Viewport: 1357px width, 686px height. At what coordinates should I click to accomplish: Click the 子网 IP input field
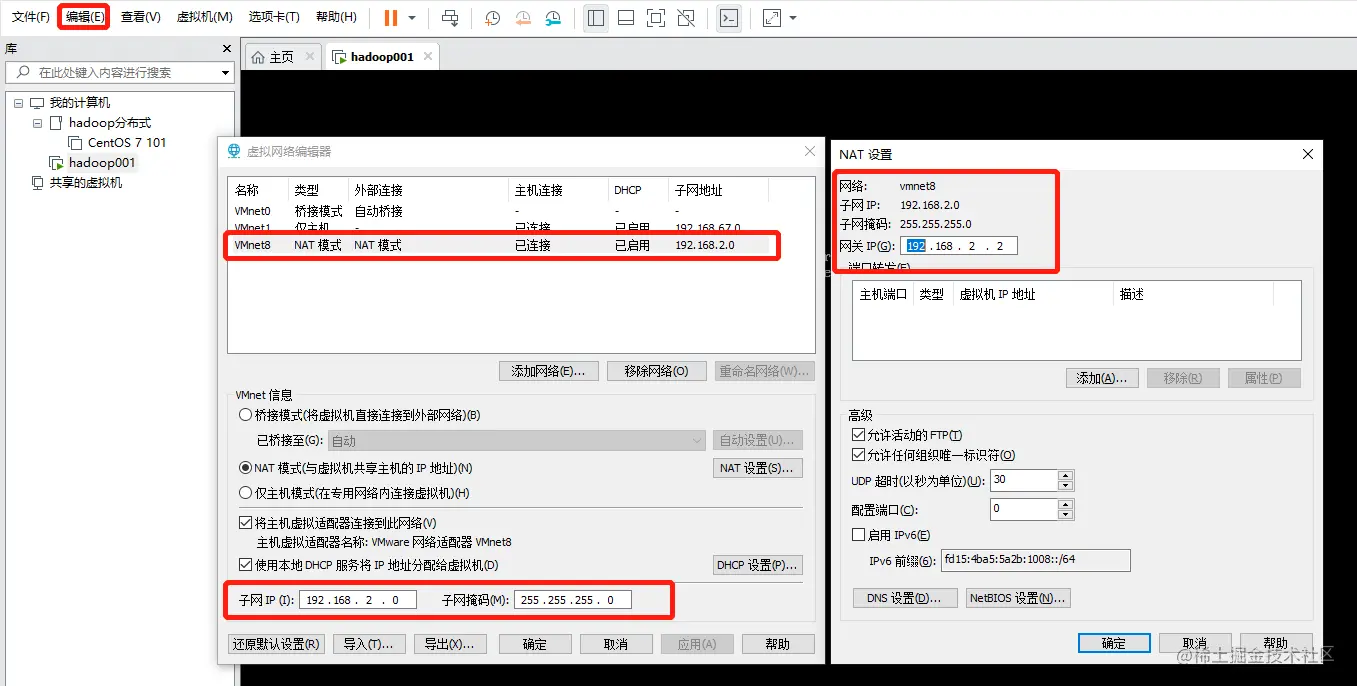[x=357, y=600]
